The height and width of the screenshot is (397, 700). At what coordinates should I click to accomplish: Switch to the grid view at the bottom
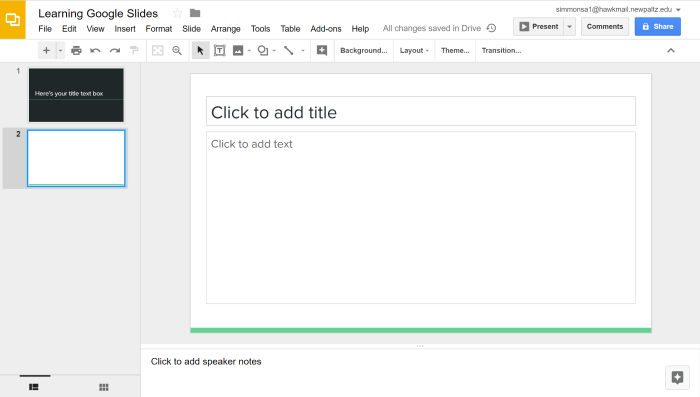pos(104,387)
